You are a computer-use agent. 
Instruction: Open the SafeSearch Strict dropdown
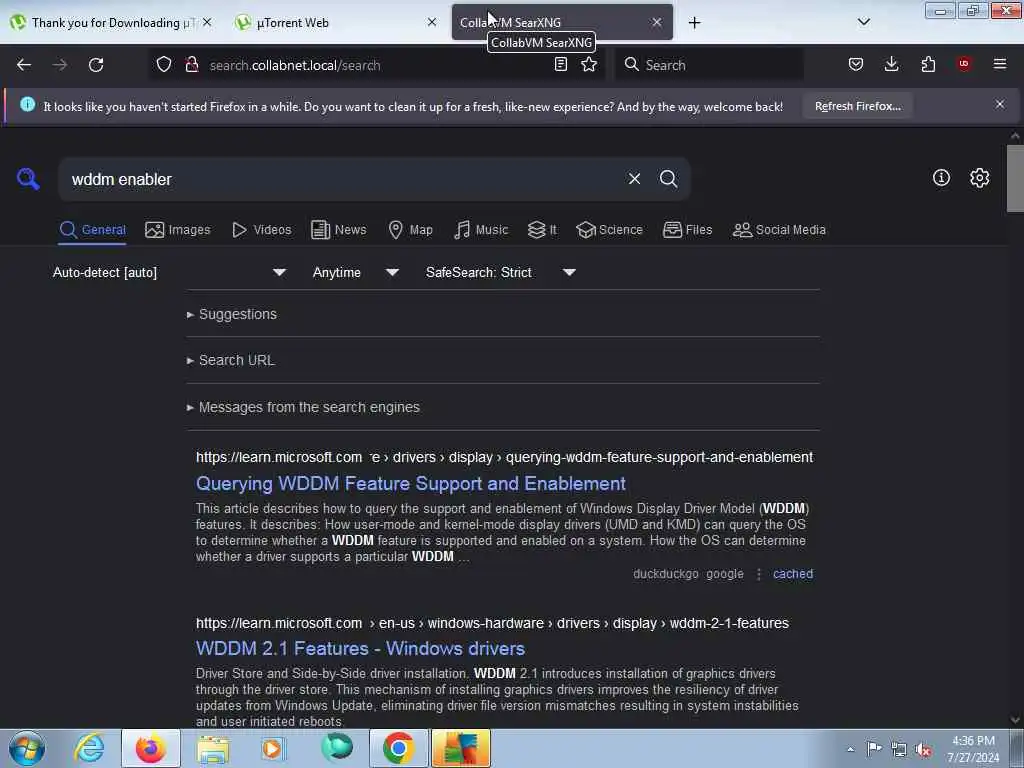pyautogui.click(x=501, y=272)
